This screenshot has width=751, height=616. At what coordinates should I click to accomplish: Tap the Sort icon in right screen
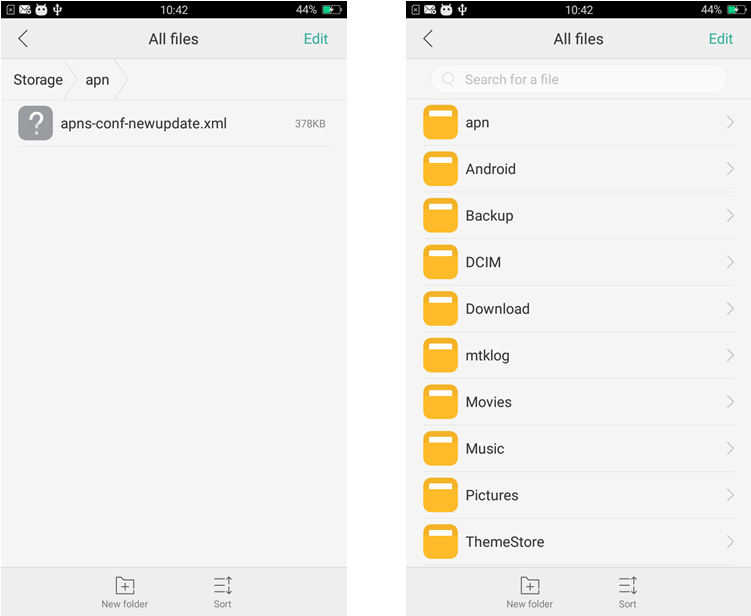pos(627,585)
